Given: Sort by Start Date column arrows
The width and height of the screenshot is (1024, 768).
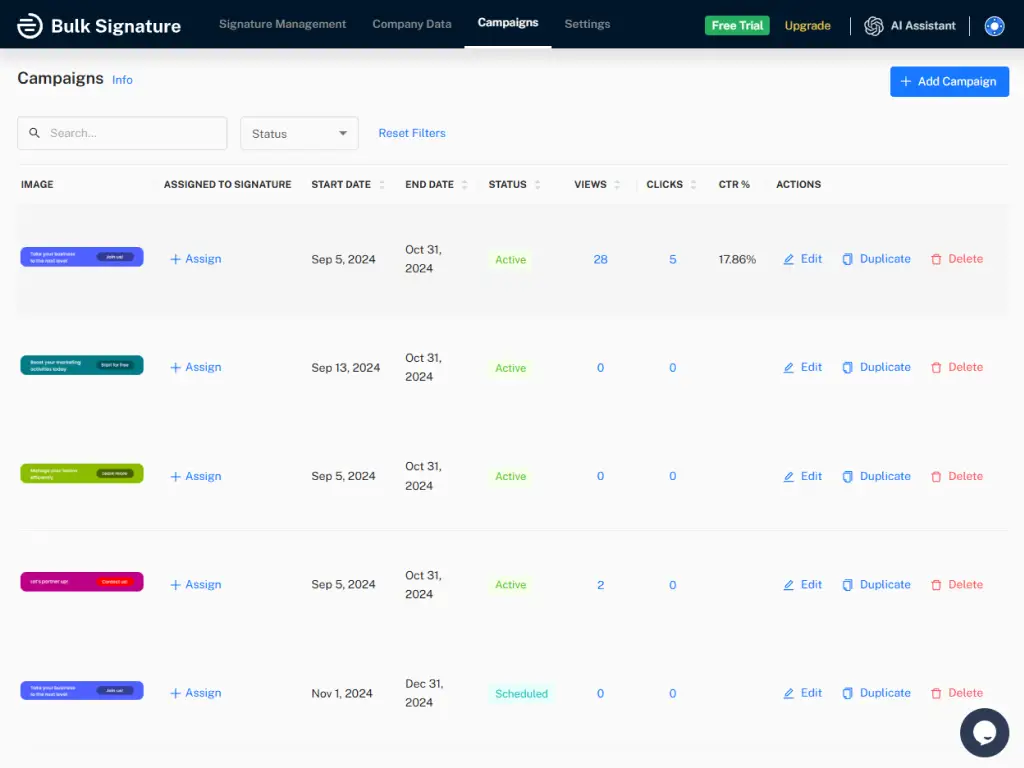Looking at the screenshot, I should (381, 185).
